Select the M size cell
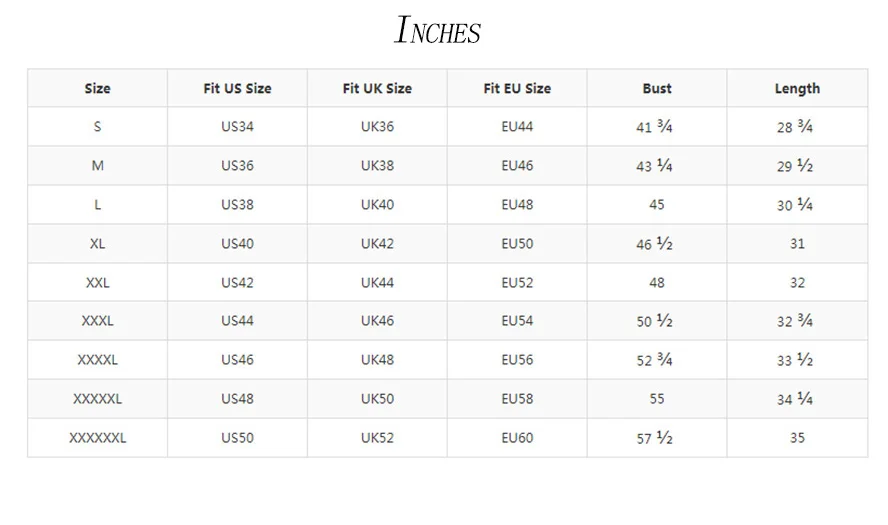 97,165
